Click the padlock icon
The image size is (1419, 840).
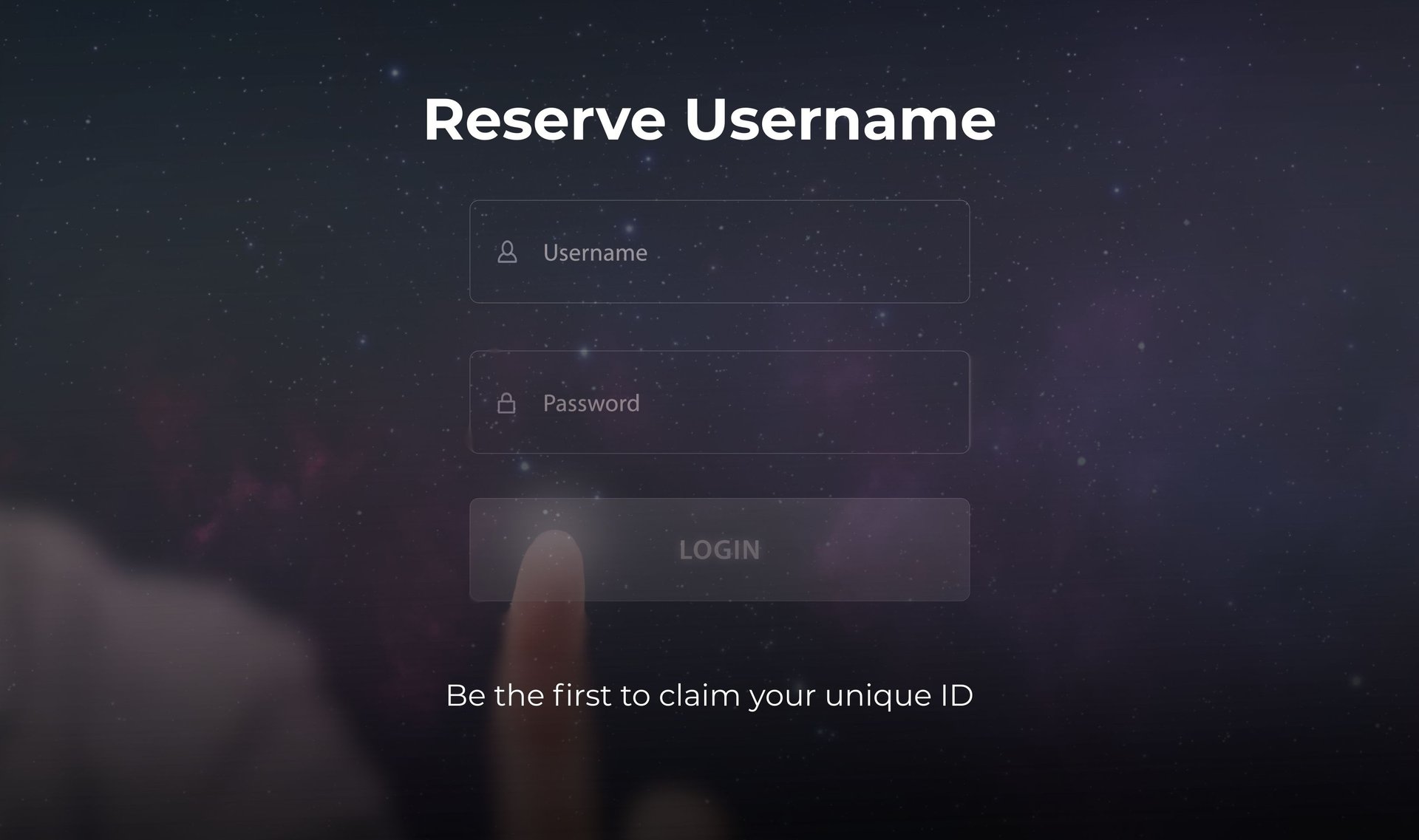click(506, 403)
